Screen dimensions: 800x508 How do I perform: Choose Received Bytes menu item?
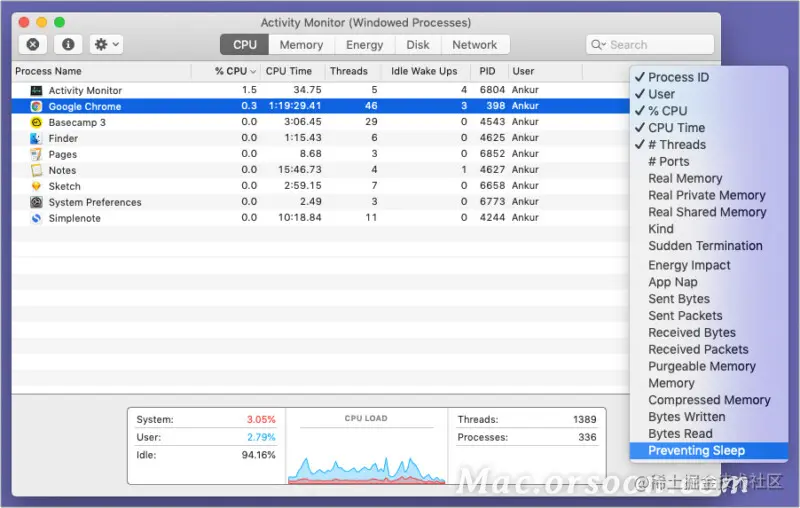[x=709, y=332]
